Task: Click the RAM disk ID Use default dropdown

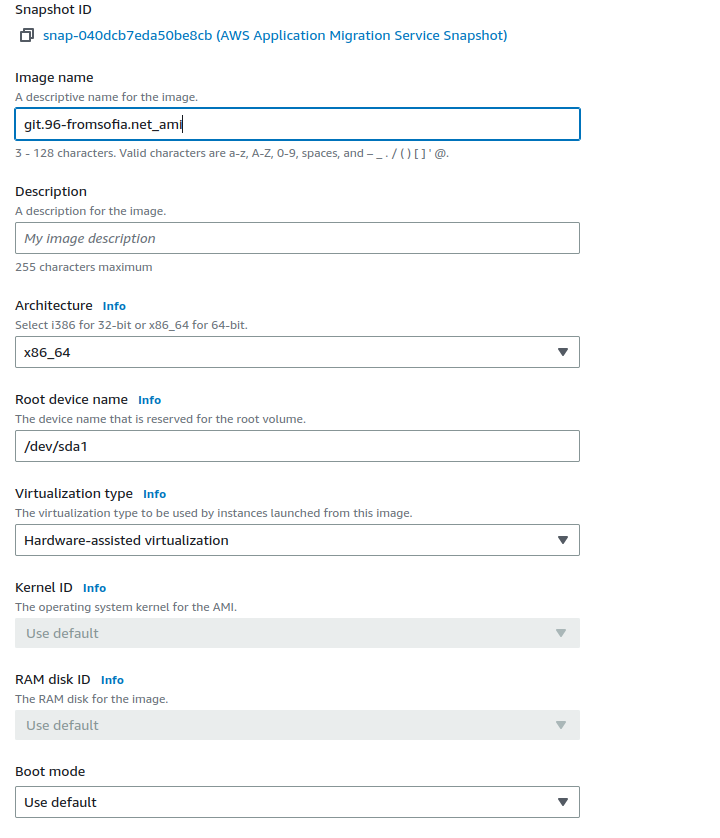Action: click(x=297, y=725)
